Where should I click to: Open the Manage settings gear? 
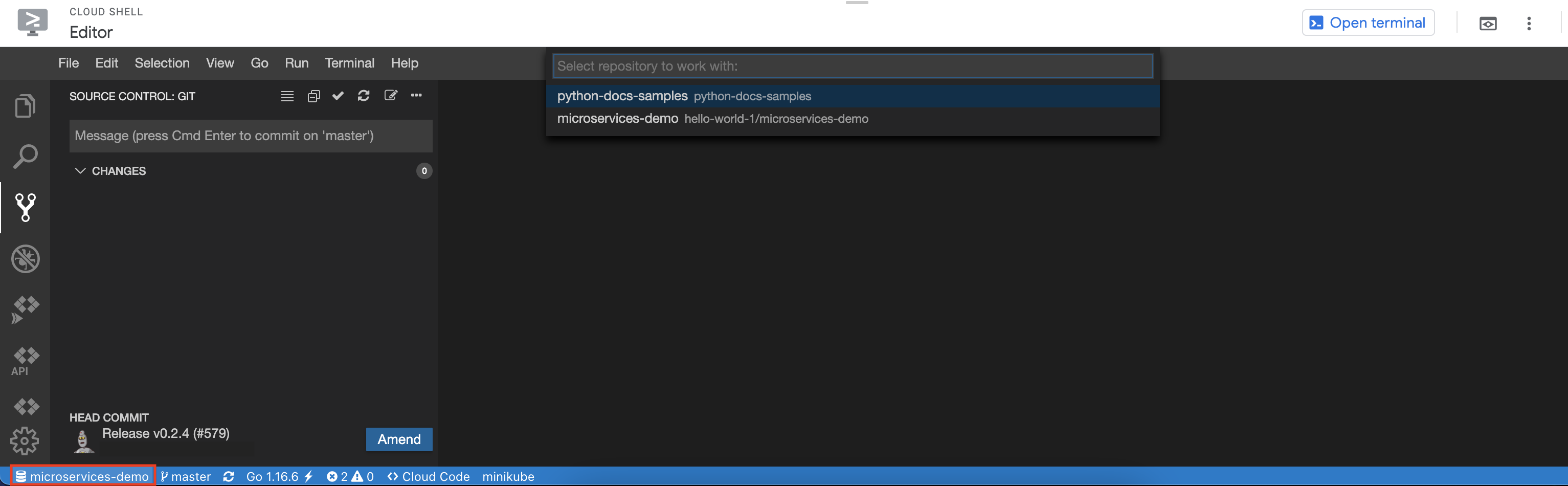[25, 440]
